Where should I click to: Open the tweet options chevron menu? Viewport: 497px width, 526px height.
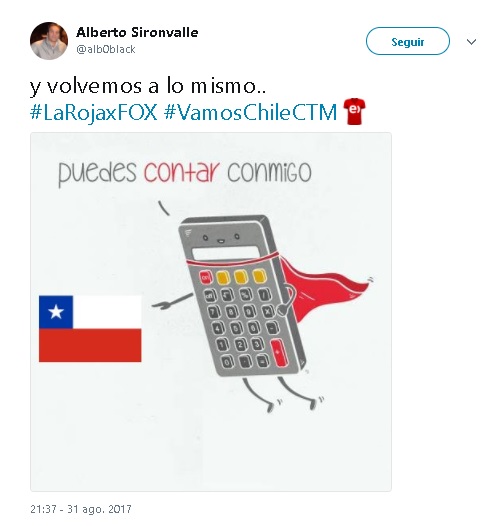pyautogui.click(x=472, y=42)
